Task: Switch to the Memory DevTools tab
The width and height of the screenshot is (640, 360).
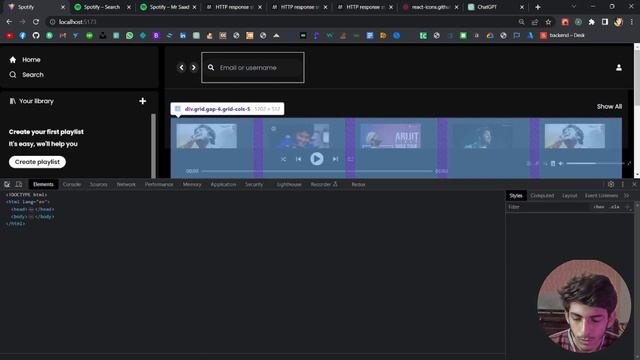Action: tap(192, 184)
